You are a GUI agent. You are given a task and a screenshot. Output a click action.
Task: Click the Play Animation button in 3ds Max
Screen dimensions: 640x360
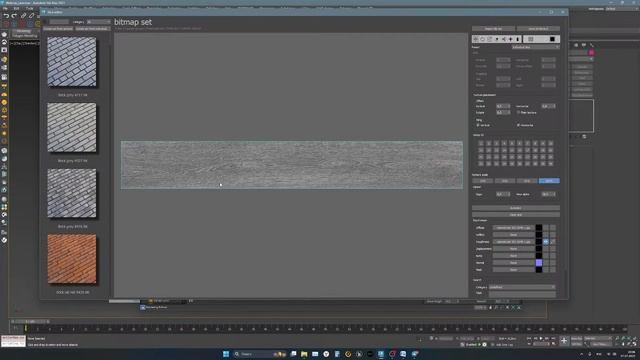[x=541, y=338]
